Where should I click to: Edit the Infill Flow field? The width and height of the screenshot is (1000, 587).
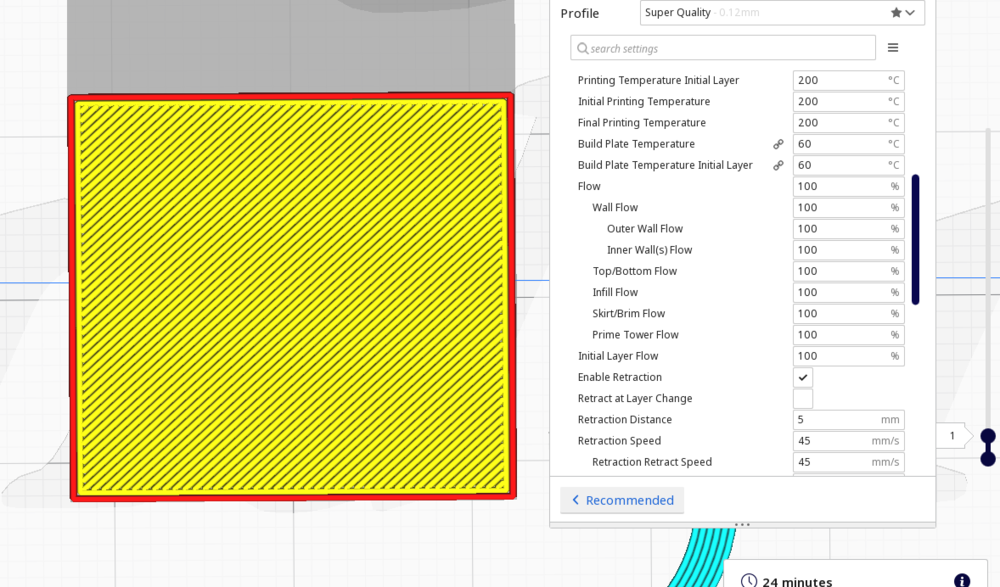coord(848,292)
